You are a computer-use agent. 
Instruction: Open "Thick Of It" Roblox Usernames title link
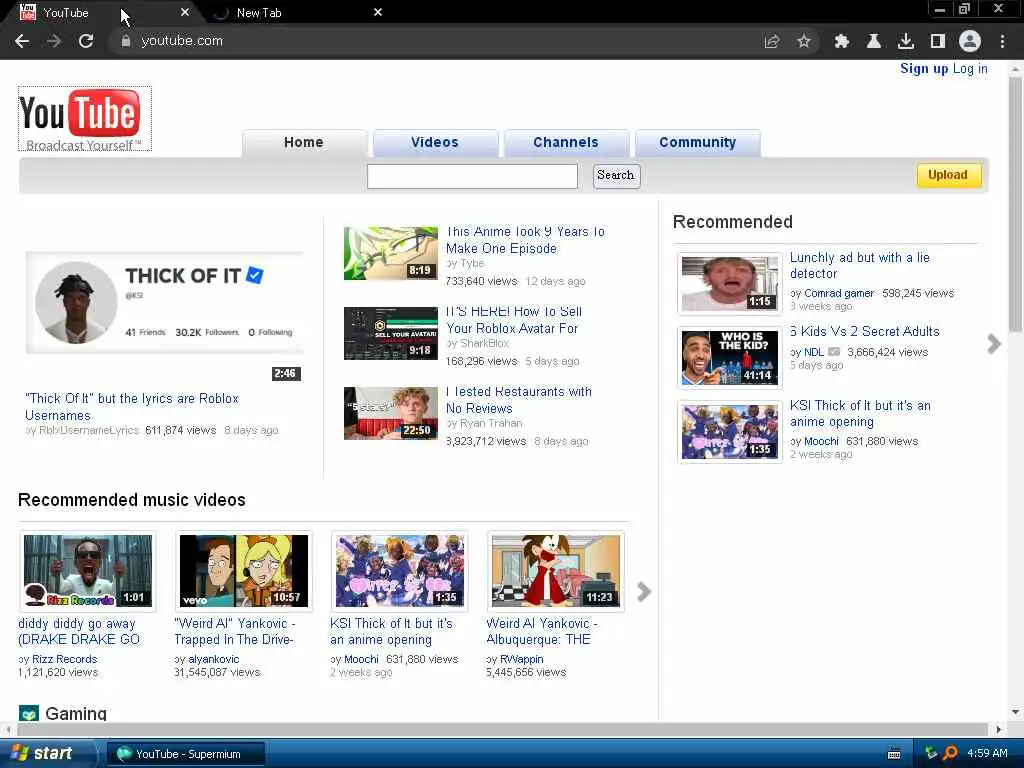(132, 407)
